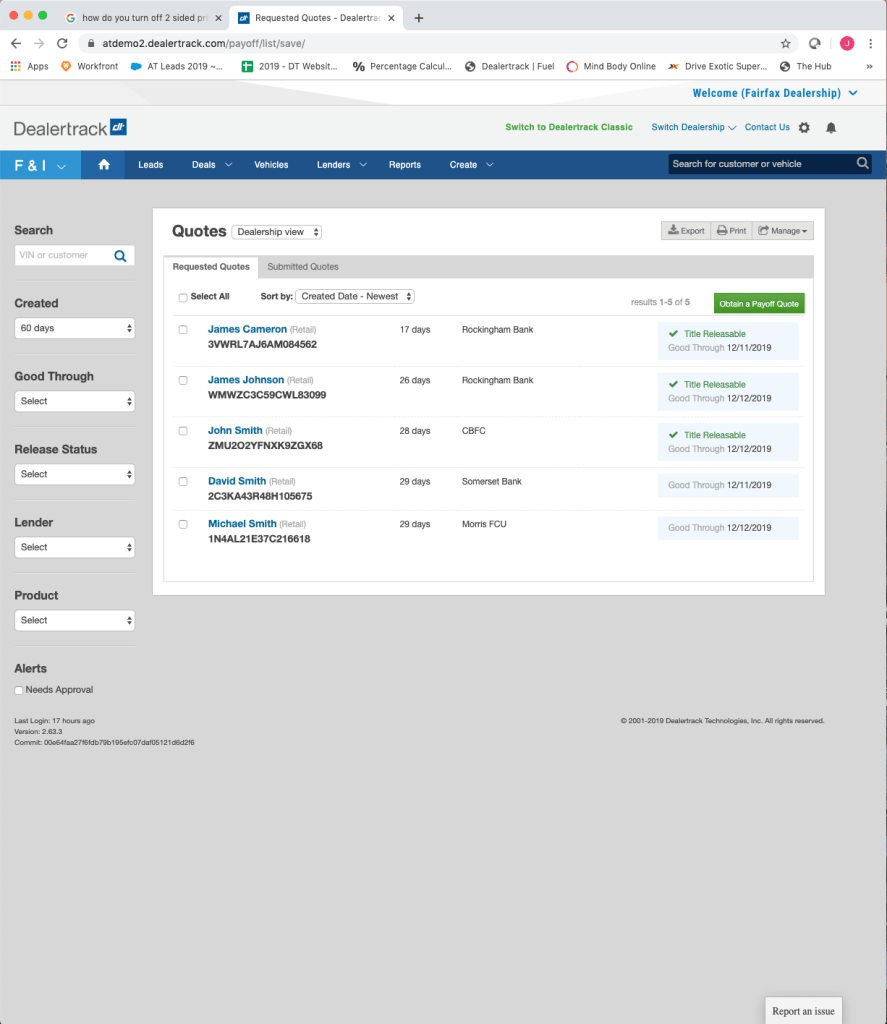
Task: Open Workfront bookmark
Action: pyautogui.click(x=89, y=67)
